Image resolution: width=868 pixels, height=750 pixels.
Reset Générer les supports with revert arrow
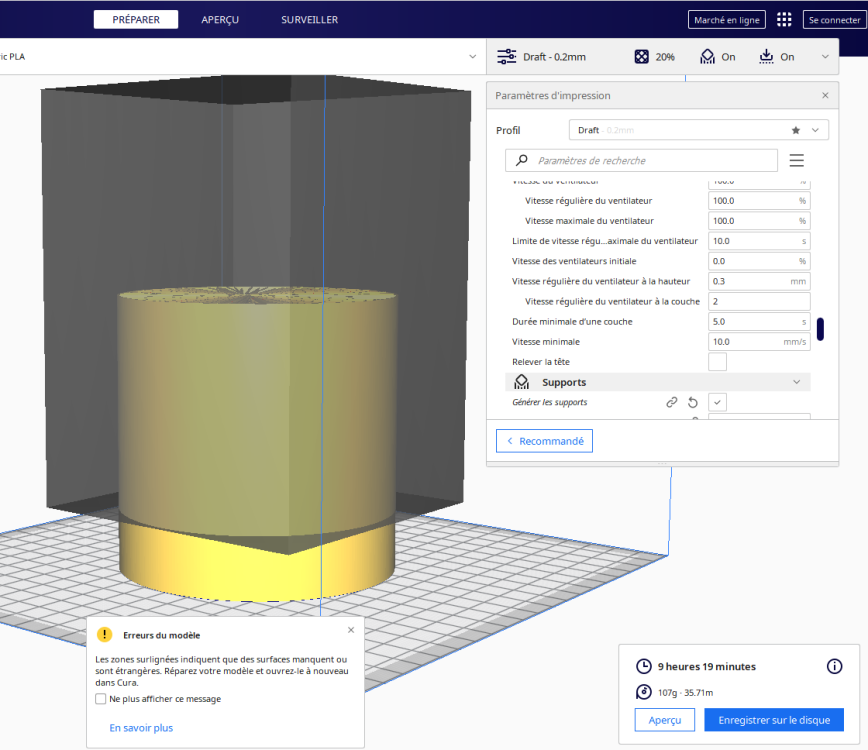(693, 402)
